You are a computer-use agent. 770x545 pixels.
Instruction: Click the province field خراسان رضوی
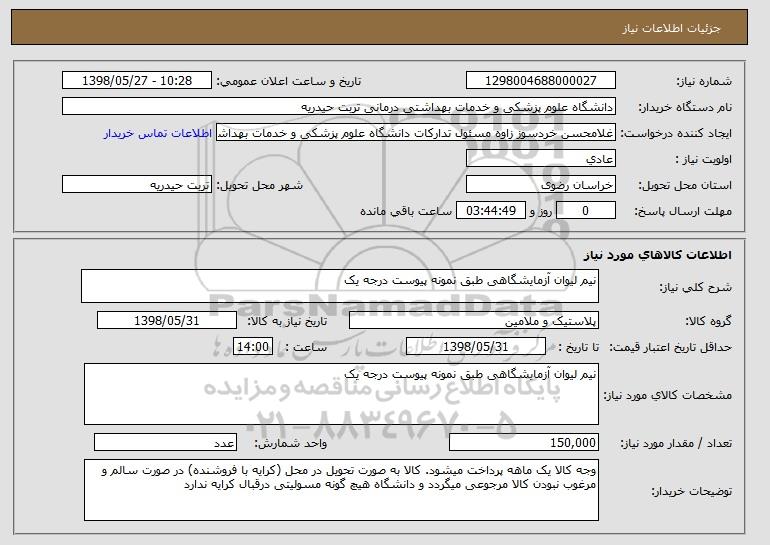click(x=541, y=185)
